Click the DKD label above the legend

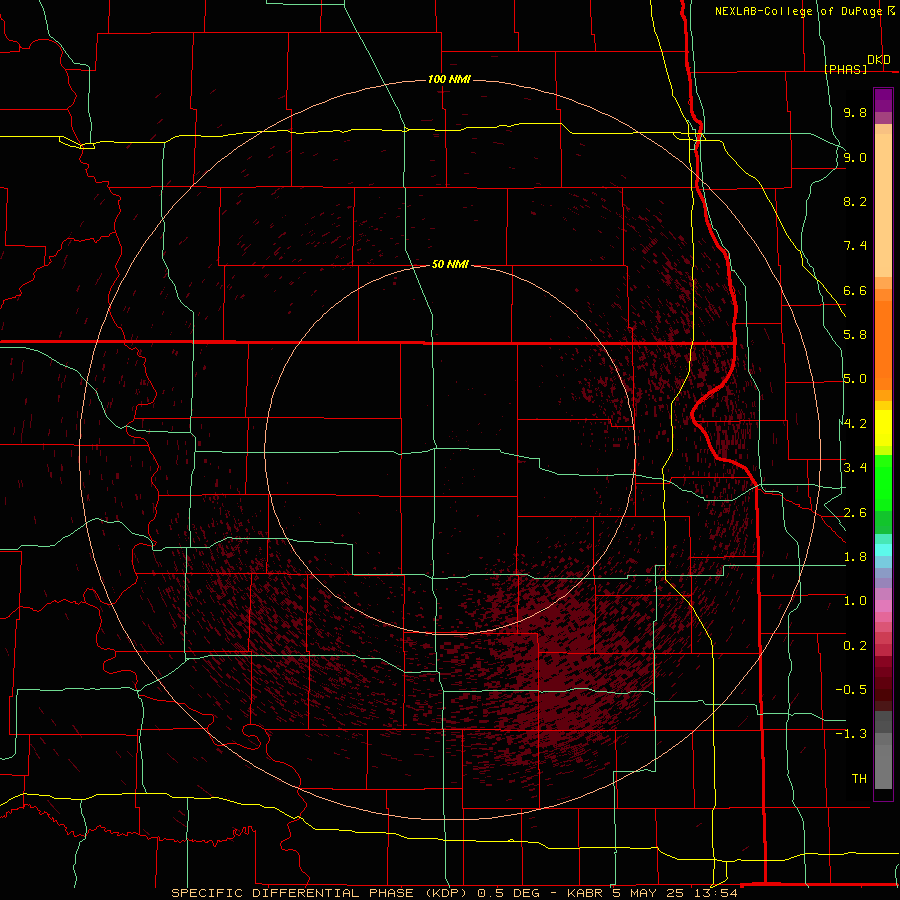[x=879, y=60]
